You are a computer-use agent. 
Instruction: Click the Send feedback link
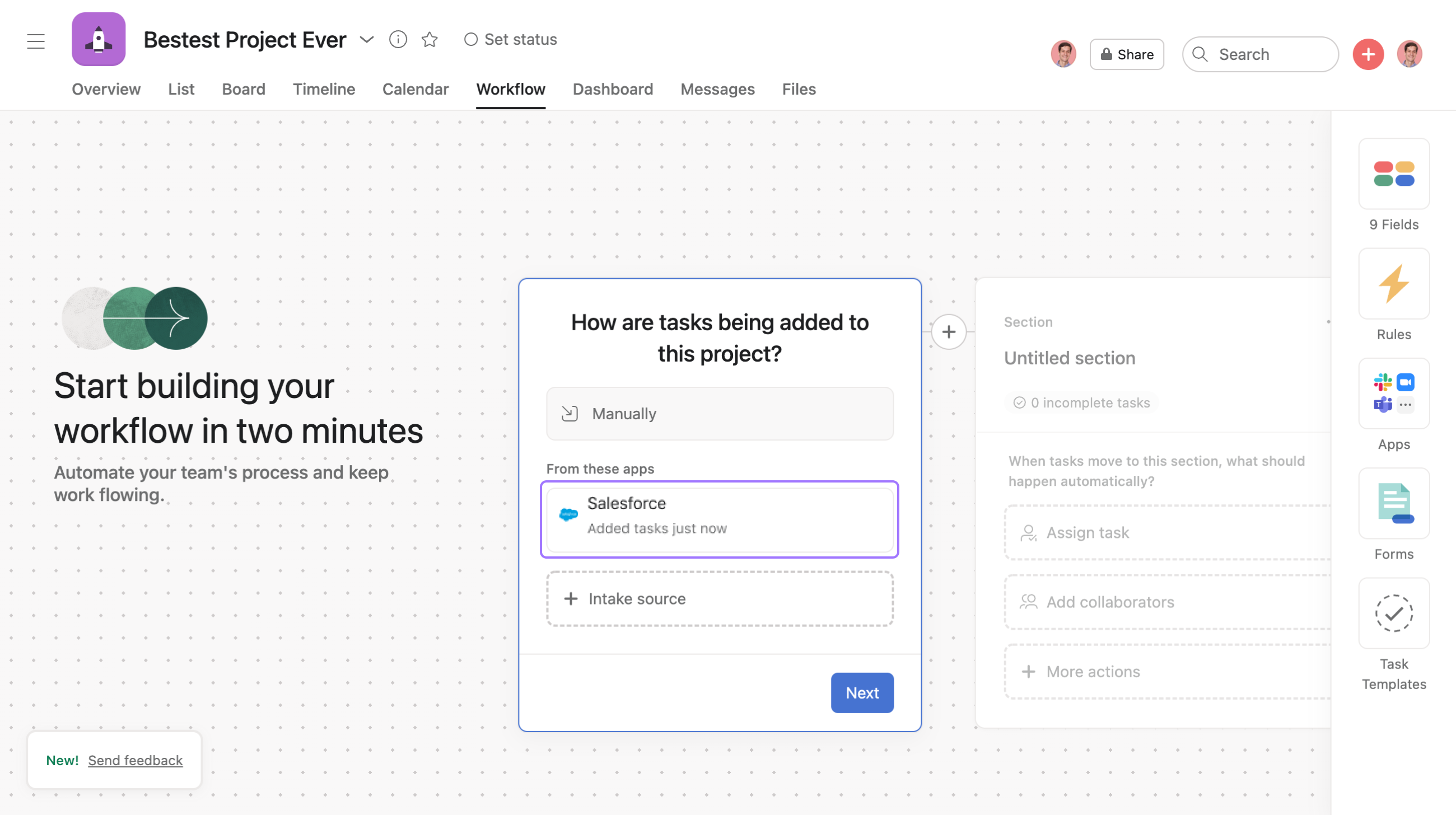135,760
